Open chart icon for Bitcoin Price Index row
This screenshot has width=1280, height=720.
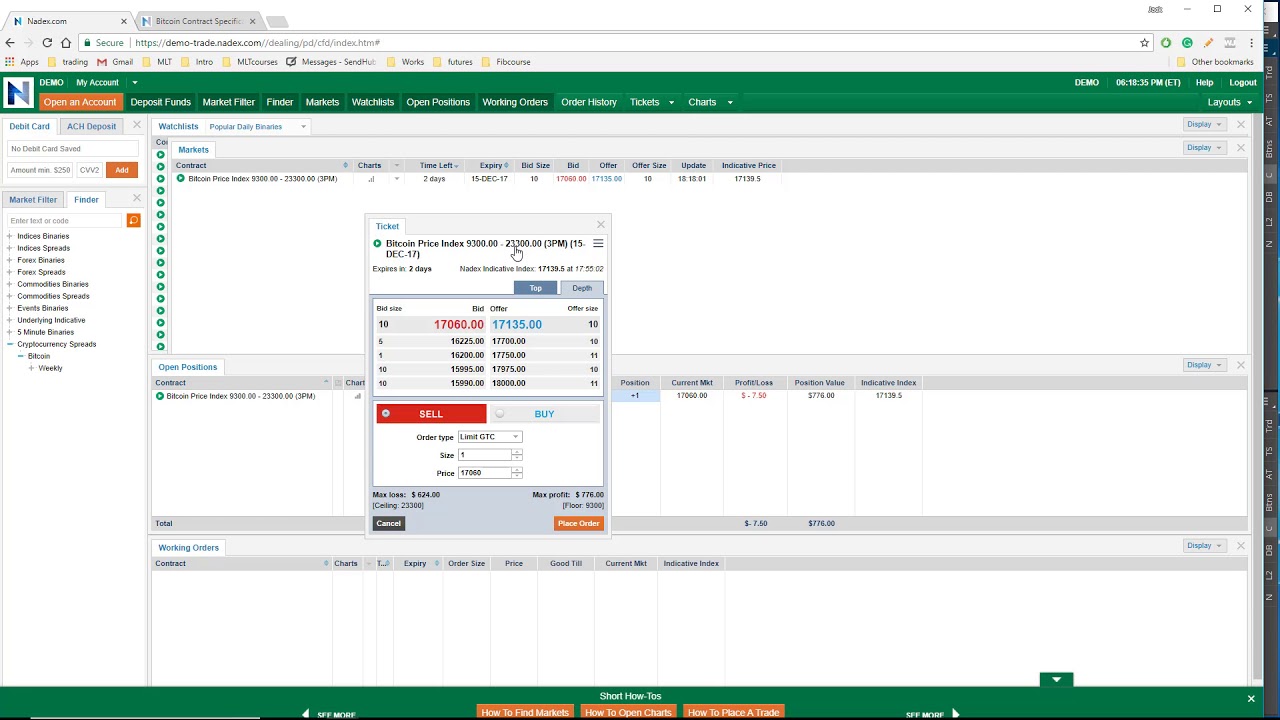point(371,179)
